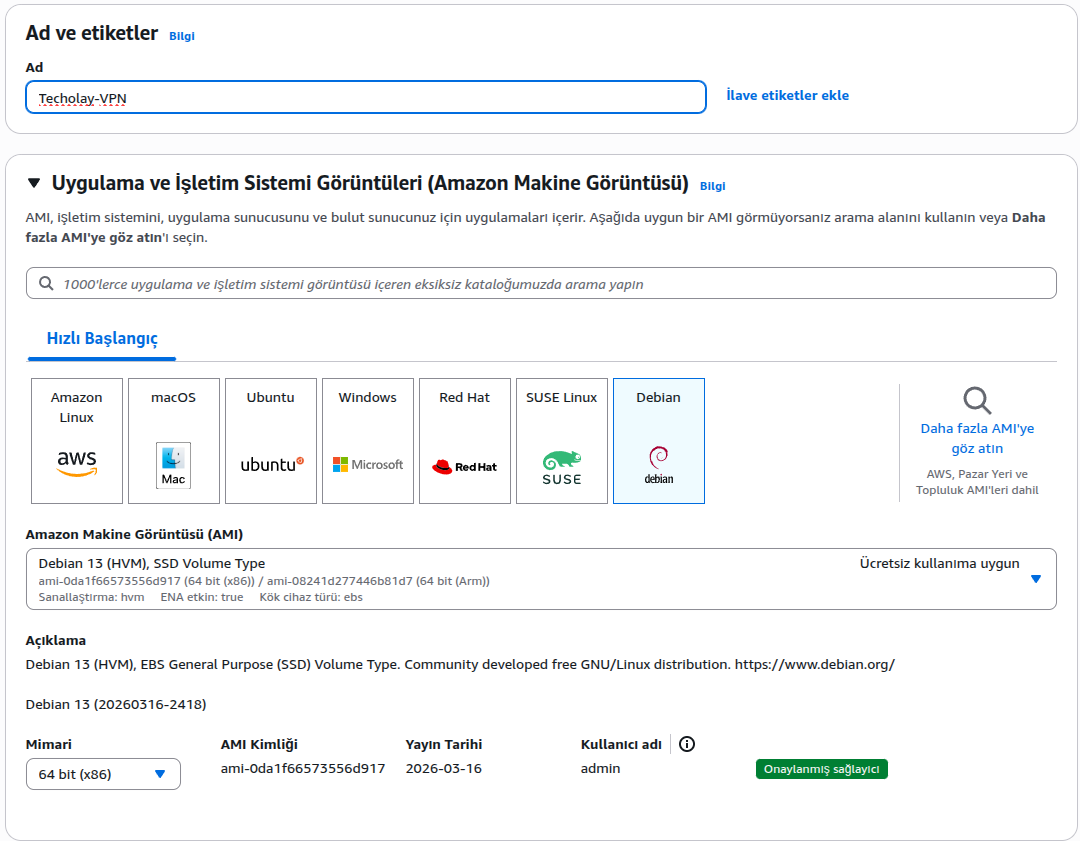The height and width of the screenshot is (841, 1080).
Task: Click the Debian 13 EBS General Purpose description text
Action: click(x=460, y=665)
